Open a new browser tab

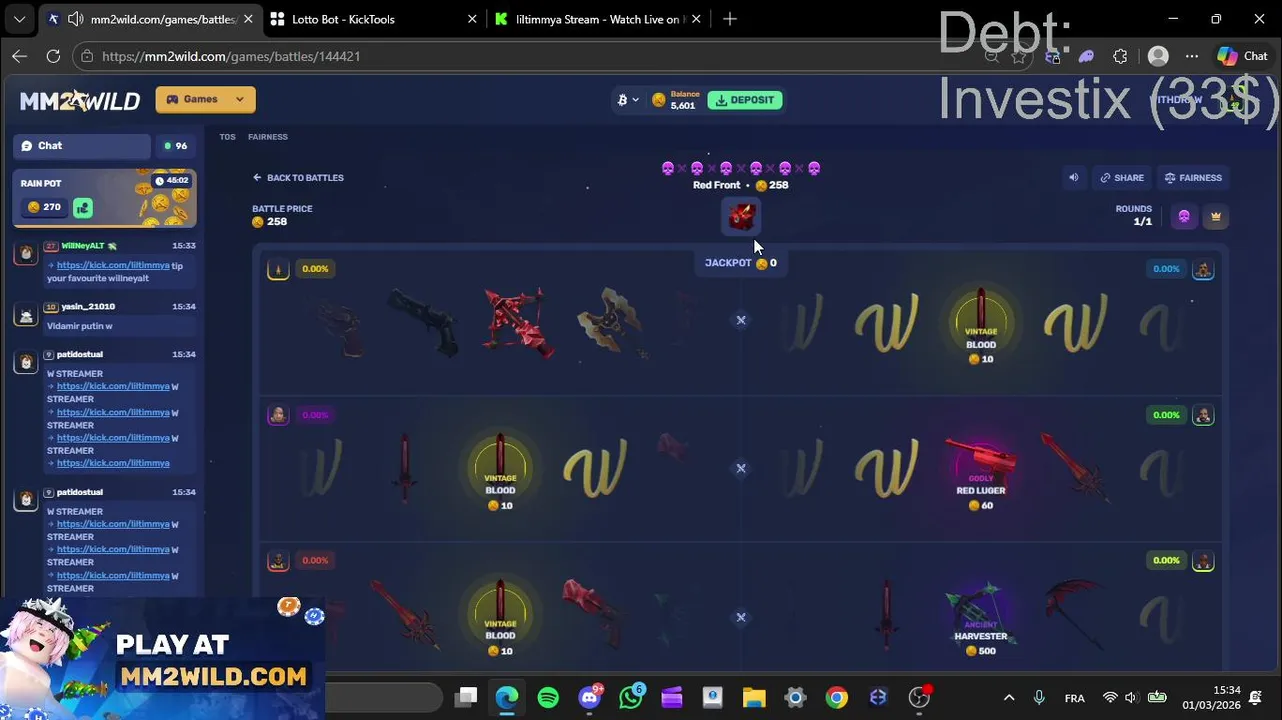point(730,19)
